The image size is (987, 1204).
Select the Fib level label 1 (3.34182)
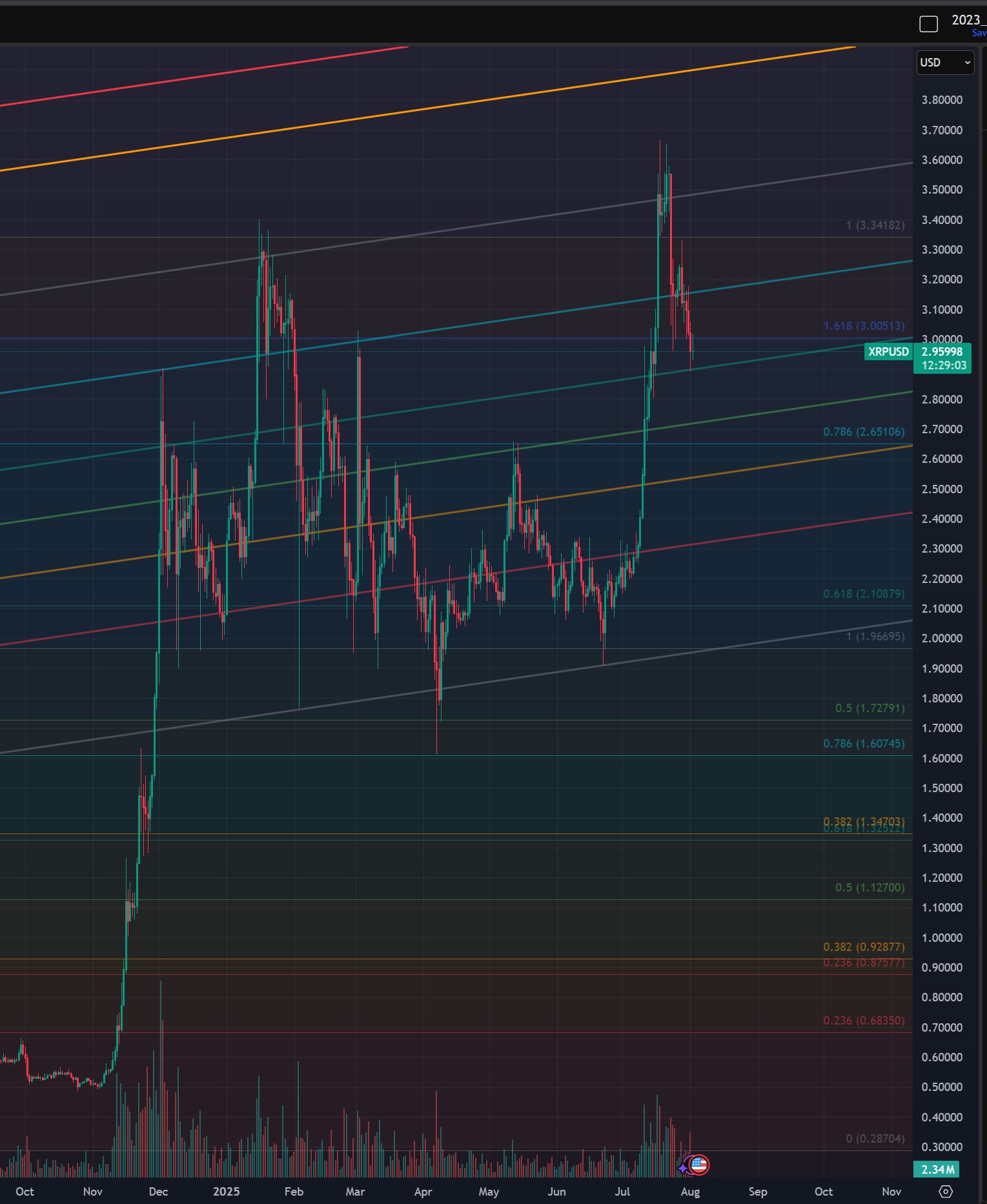875,225
